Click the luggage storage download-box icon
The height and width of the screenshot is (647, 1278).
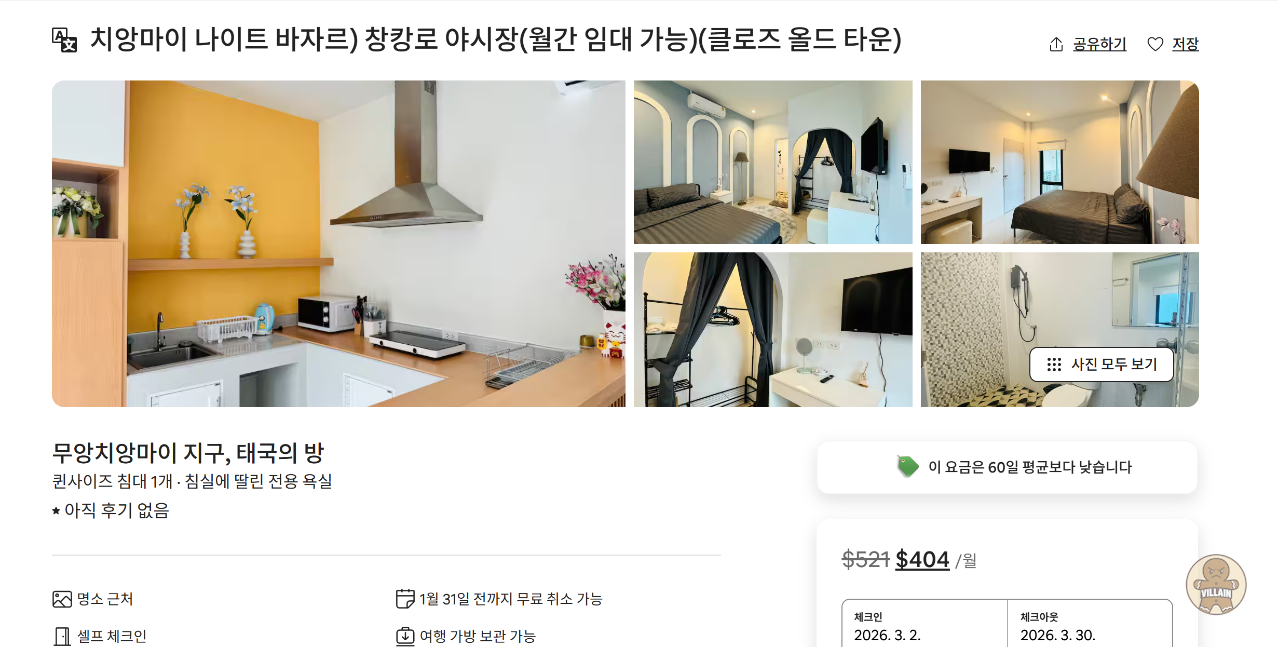coord(405,636)
